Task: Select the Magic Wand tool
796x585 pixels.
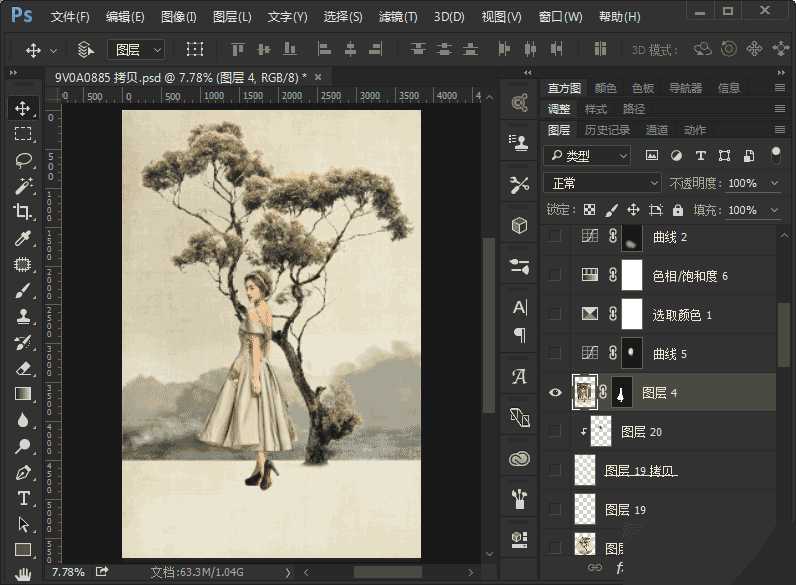Action: click(23, 185)
